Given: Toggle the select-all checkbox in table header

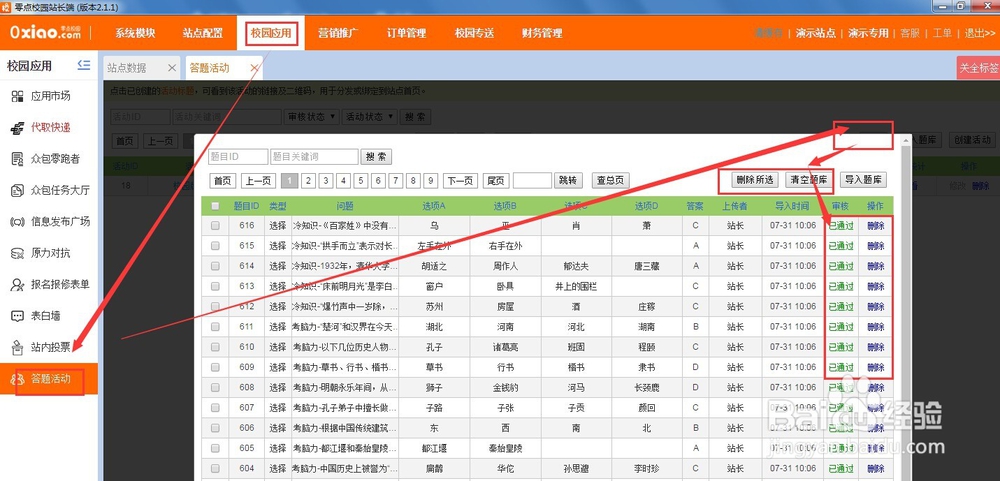Looking at the screenshot, I should [x=215, y=206].
